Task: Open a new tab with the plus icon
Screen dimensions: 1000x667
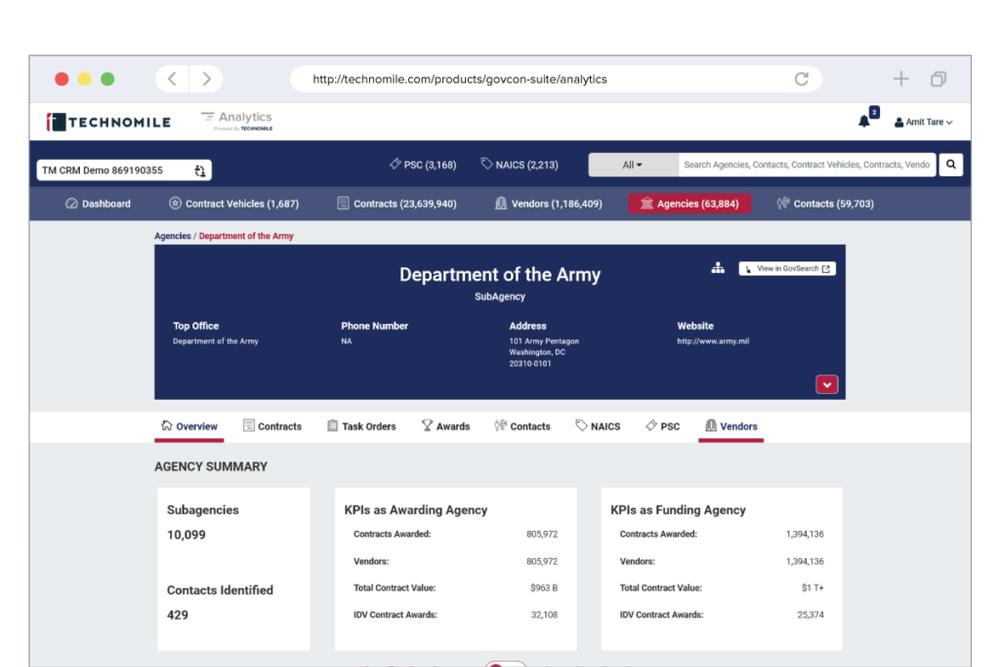Action: point(901,79)
